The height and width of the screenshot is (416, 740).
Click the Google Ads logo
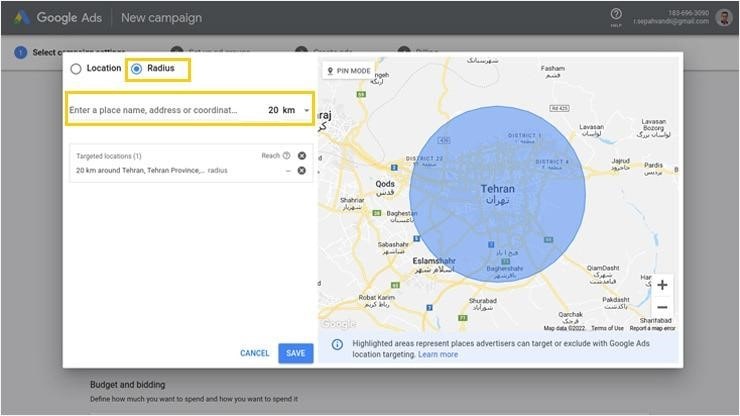click(x=58, y=18)
